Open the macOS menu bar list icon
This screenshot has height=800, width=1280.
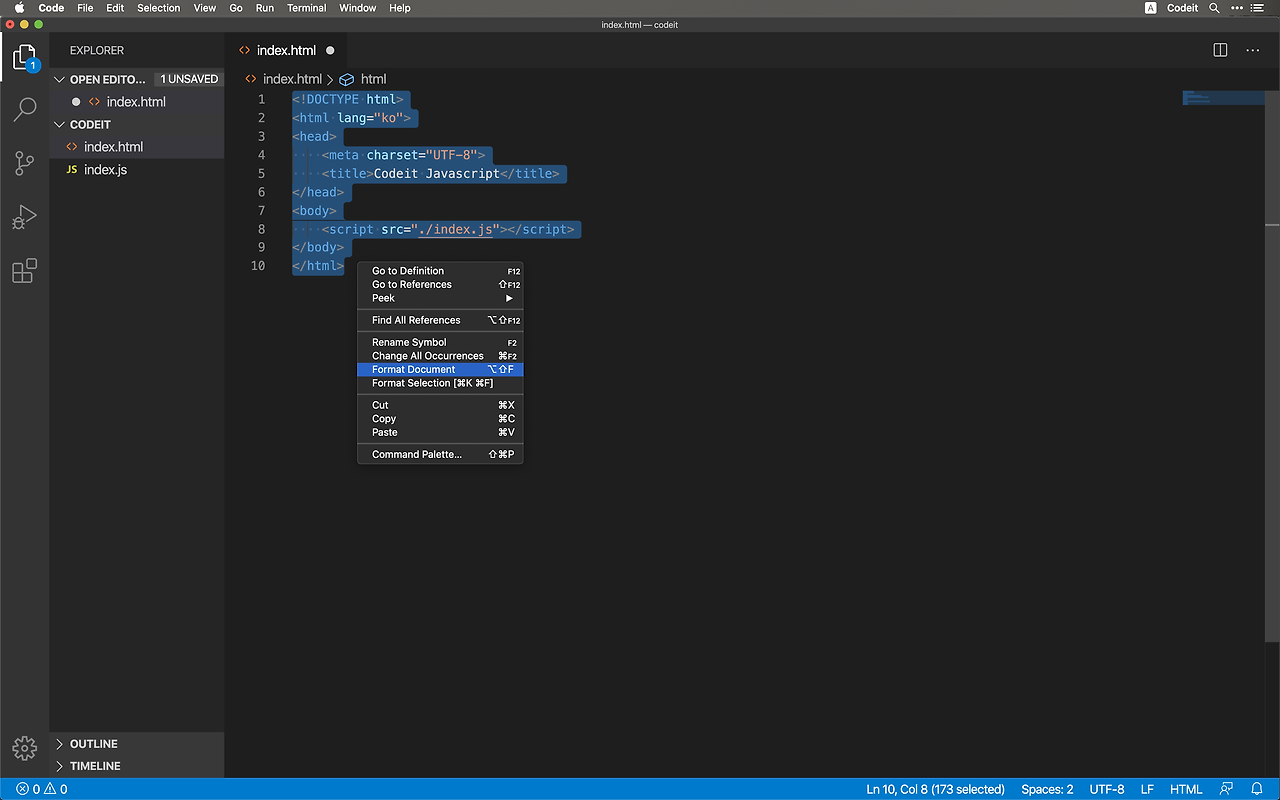click(x=1256, y=8)
